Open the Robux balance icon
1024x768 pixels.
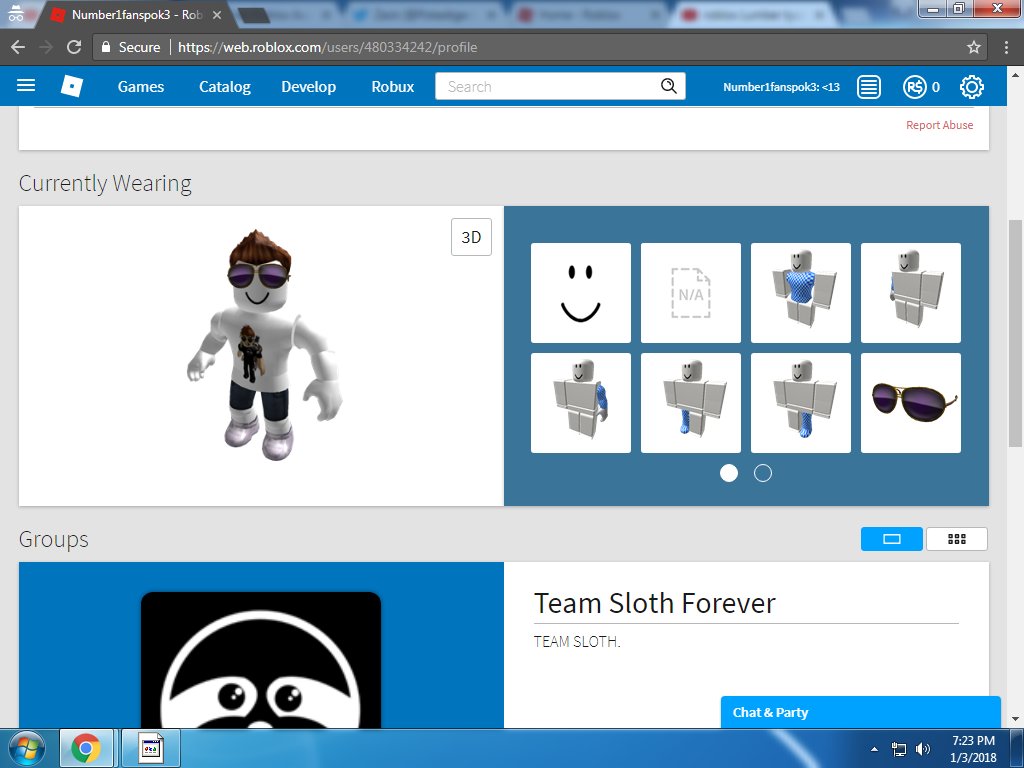914,87
